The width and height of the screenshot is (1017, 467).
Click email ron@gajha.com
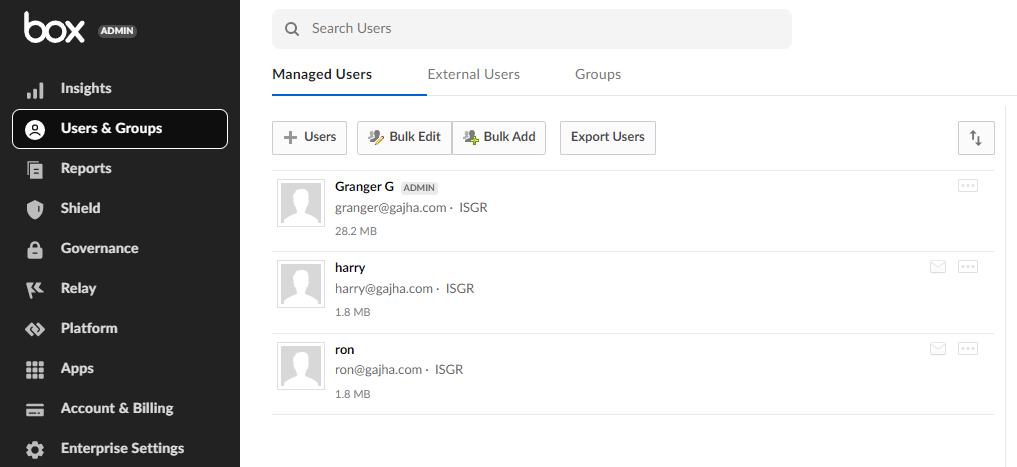[x=378, y=370]
